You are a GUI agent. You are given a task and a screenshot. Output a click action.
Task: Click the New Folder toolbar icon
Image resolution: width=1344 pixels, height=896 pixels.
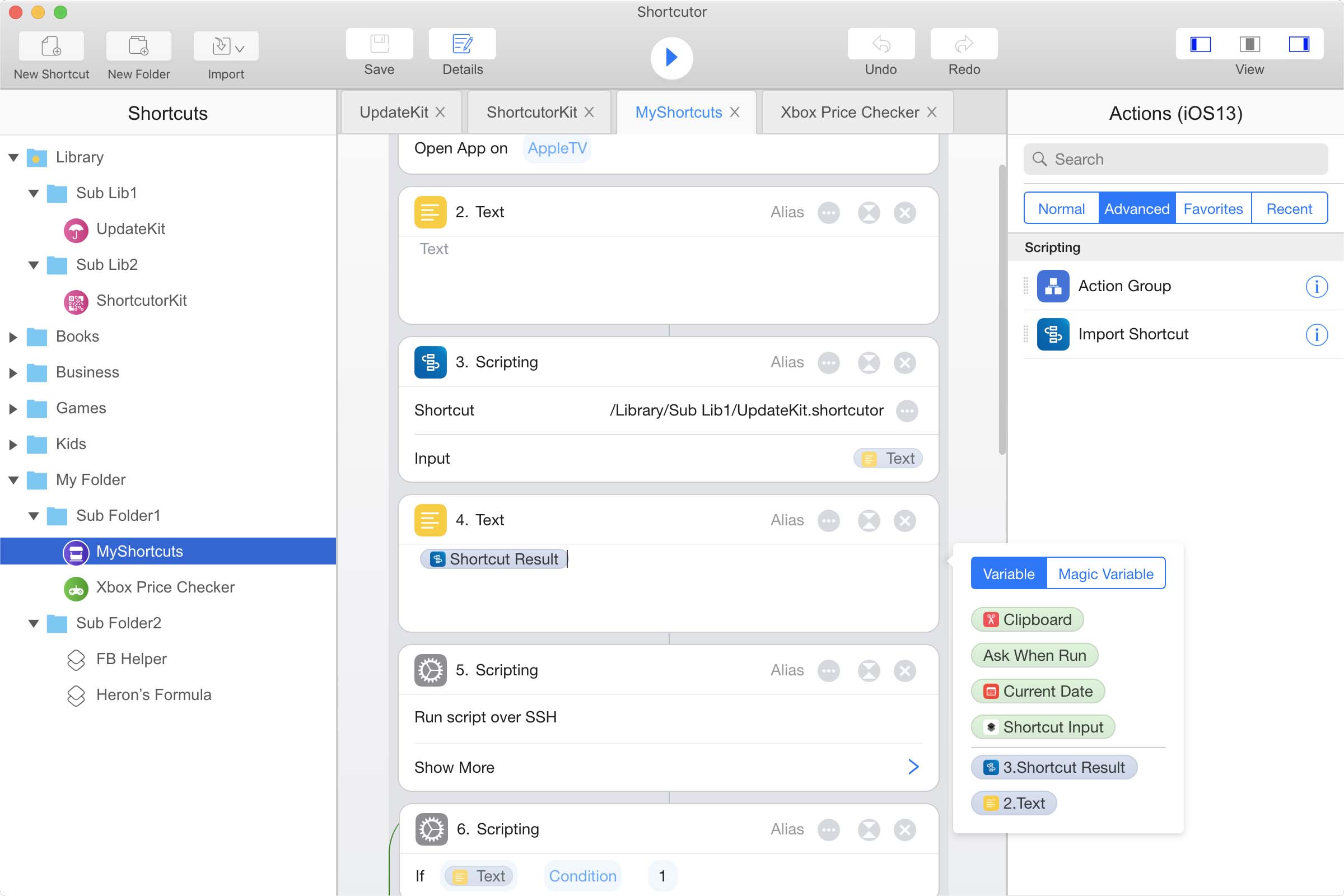tap(138, 46)
